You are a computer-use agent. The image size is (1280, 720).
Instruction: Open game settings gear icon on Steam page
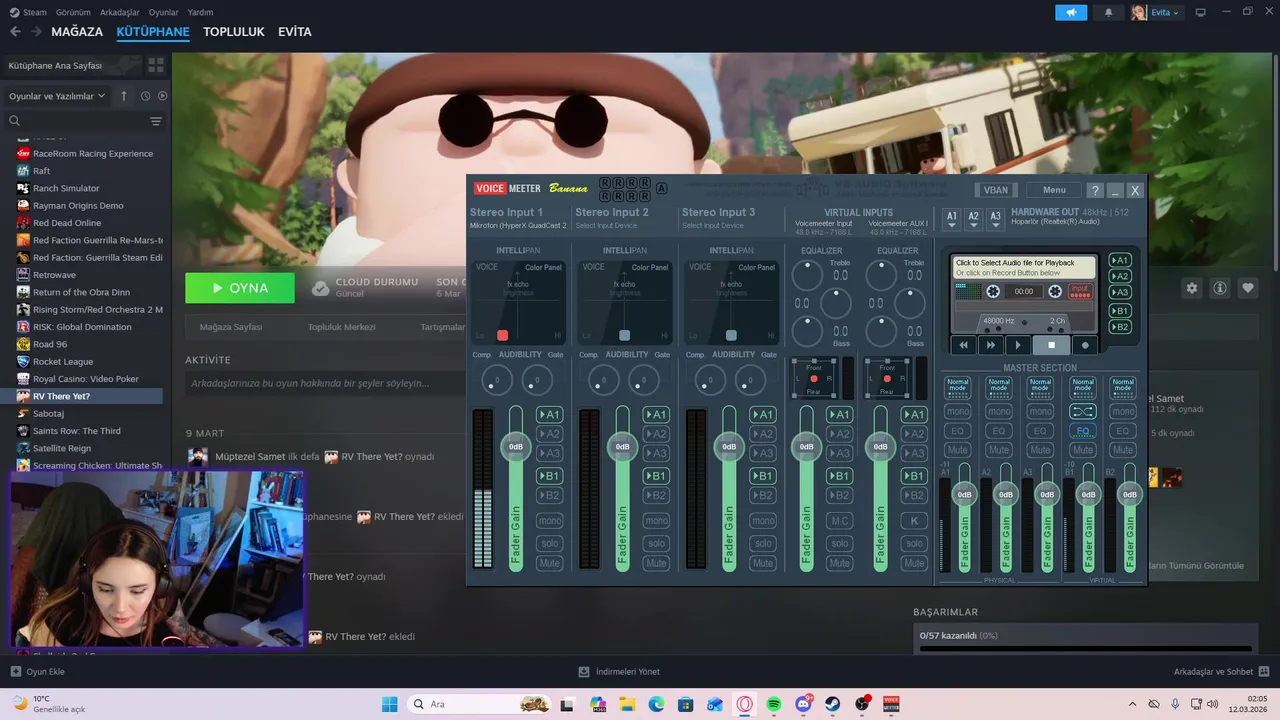[x=1192, y=288]
